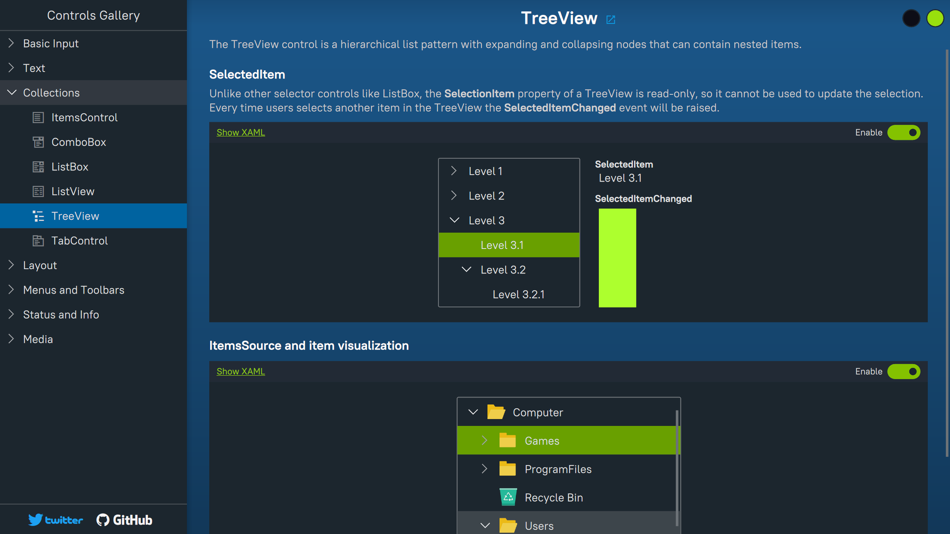
Task: Click the GitHub logo in footer
Action: [x=124, y=520]
